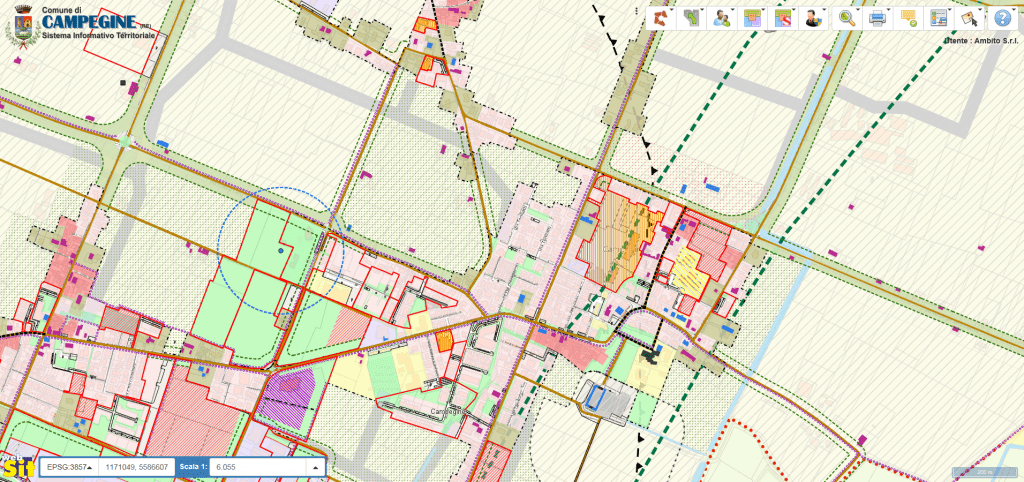Open the cadastral parcel map tool

pyautogui.click(x=690, y=18)
